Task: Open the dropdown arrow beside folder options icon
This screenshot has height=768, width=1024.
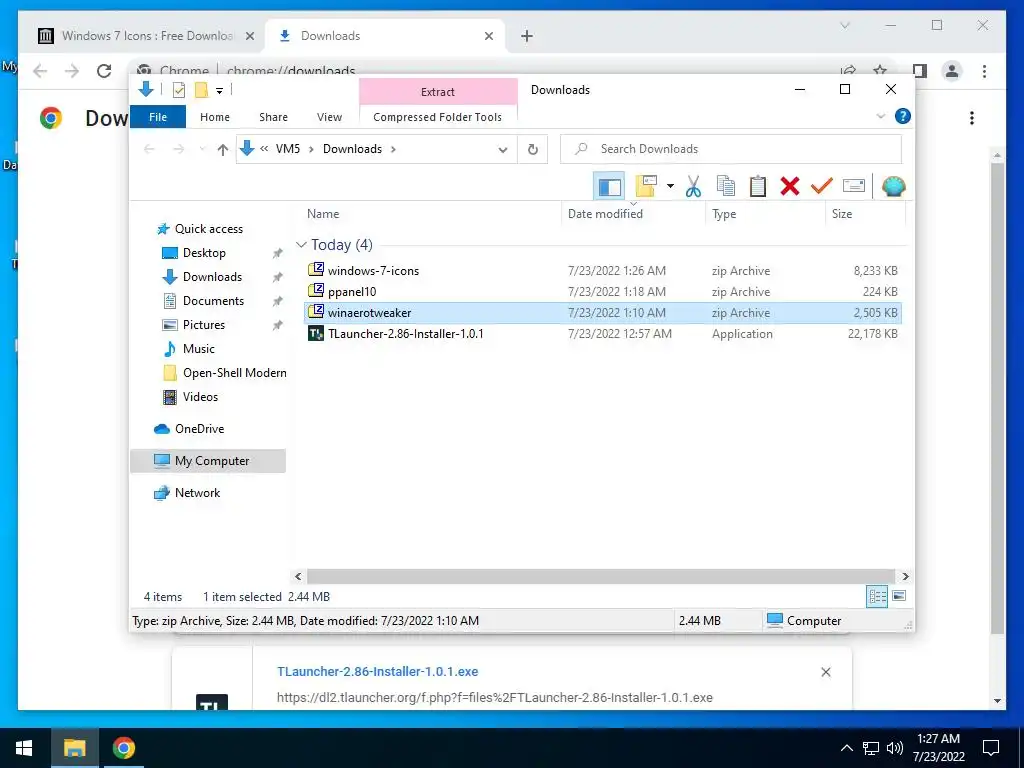Action: pos(670,187)
